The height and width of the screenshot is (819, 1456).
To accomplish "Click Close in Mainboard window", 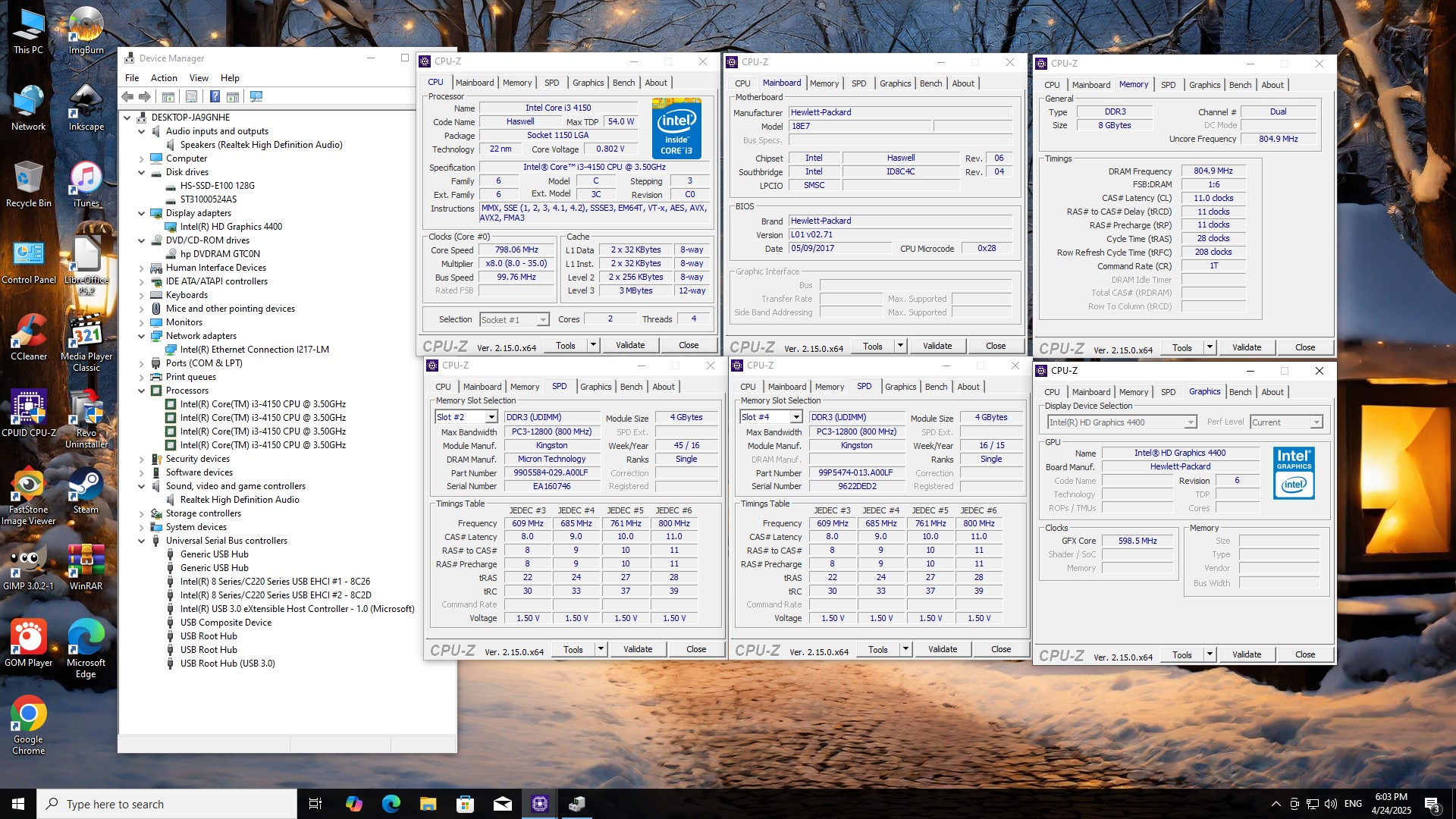I will coord(996,346).
